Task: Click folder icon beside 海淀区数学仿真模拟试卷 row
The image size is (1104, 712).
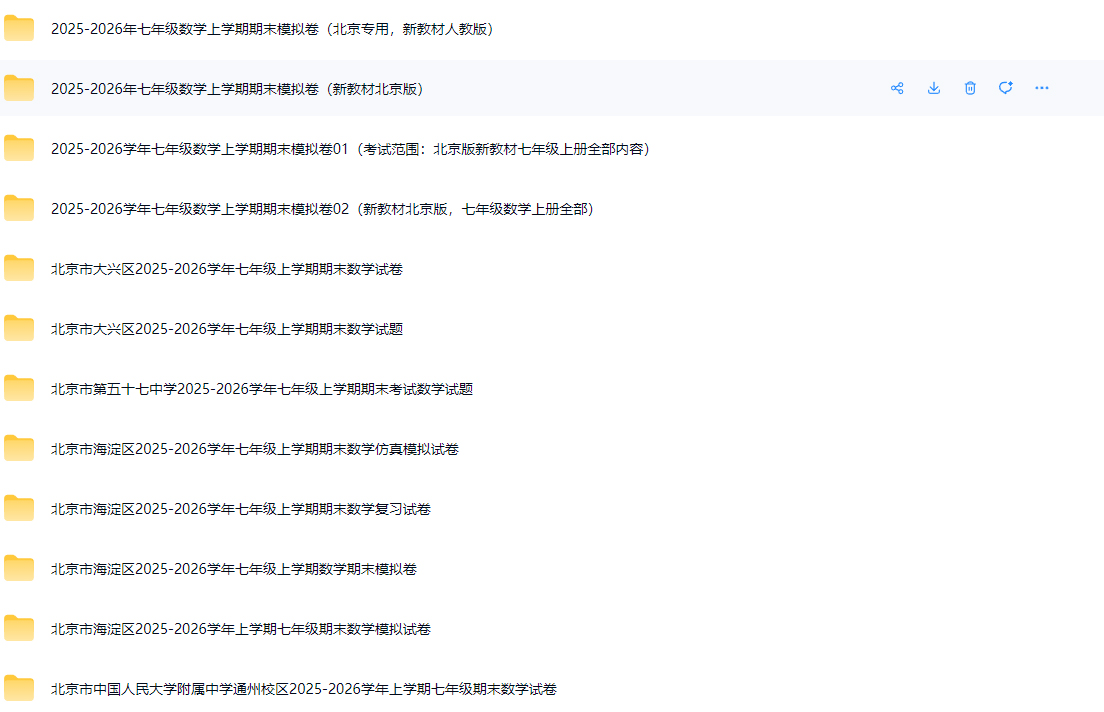Action: [x=19, y=449]
